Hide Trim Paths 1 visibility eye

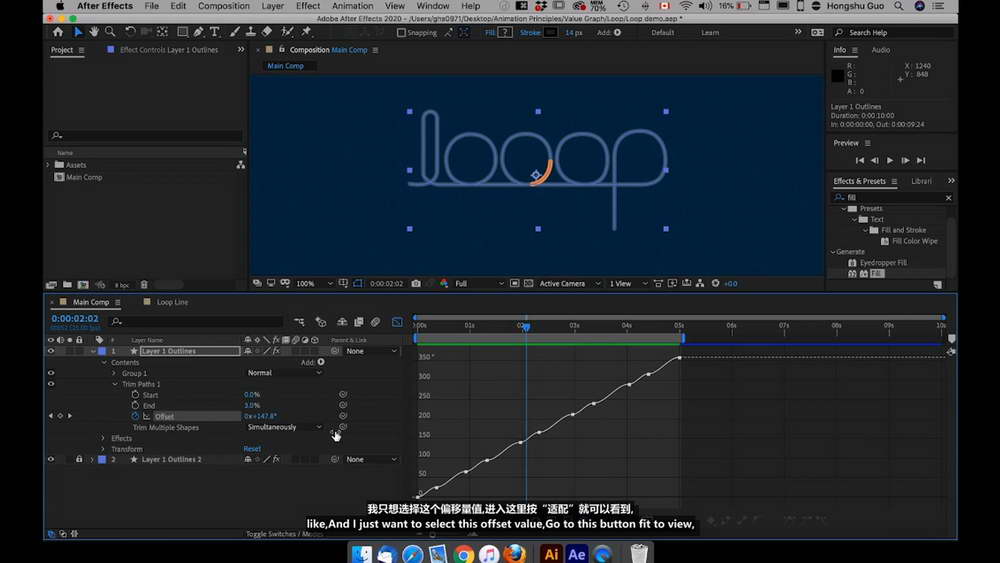click(51, 384)
